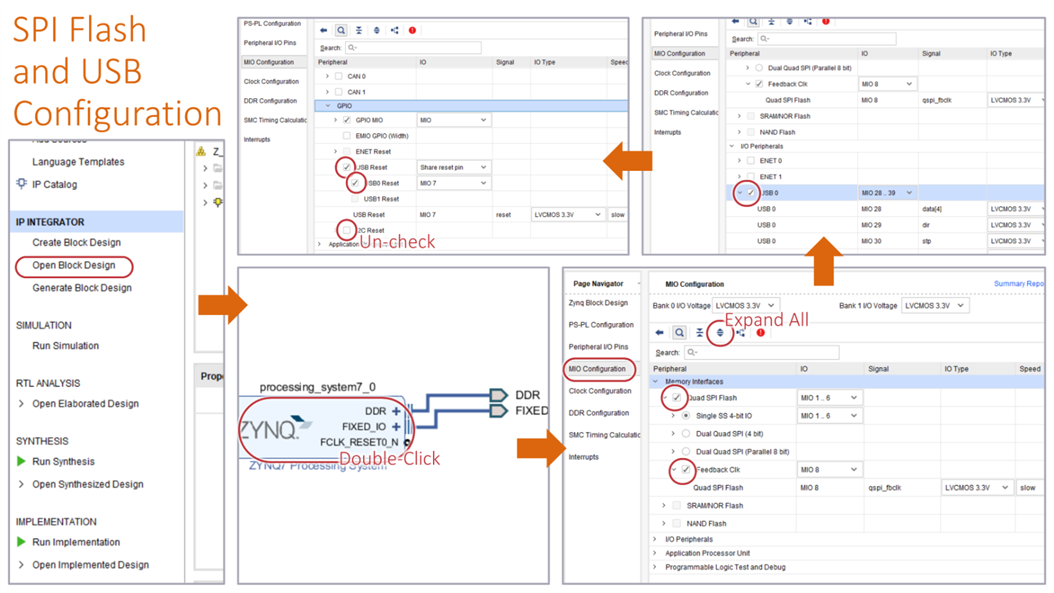The width and height of the screenshot is (1054, 593).
Task: Click magnifier icon below Bank 0 I/O Voltage
Action: 680,333
